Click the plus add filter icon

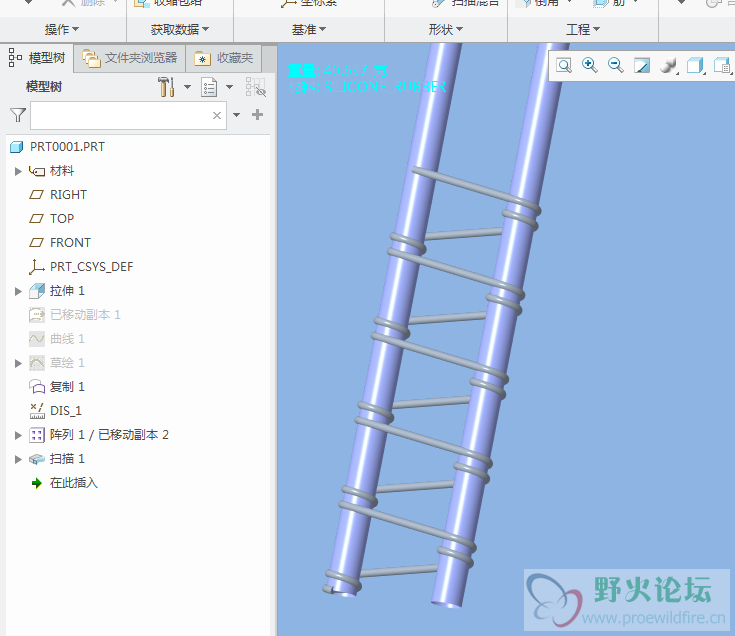tap(257, 115)
